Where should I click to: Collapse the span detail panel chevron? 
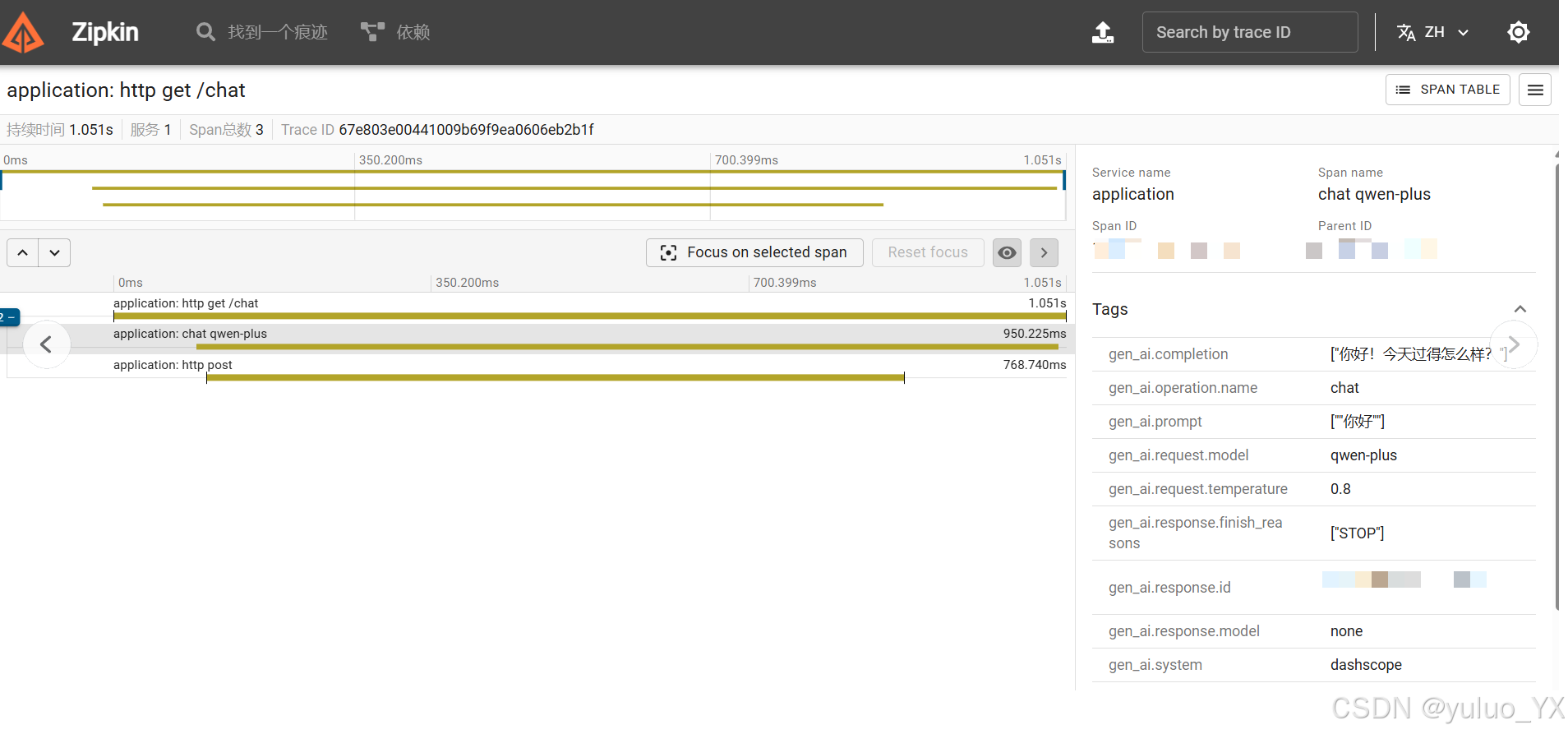[x=1044, y=252]
